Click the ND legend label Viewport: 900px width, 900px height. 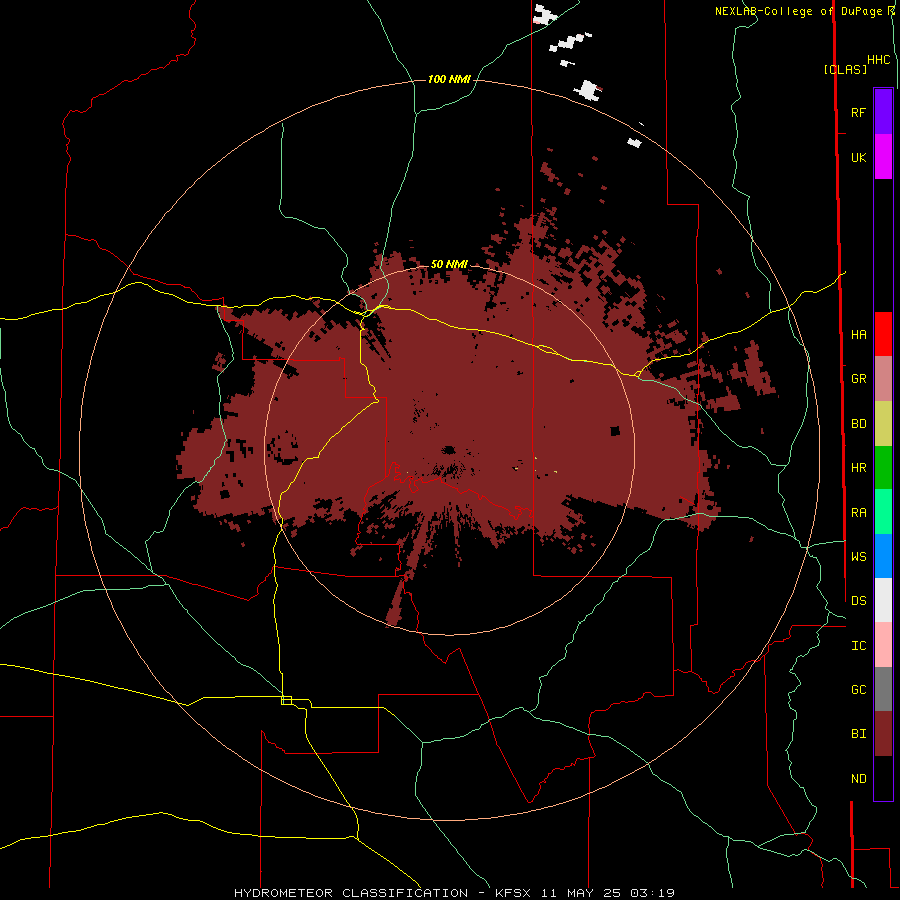pos(859,778)
